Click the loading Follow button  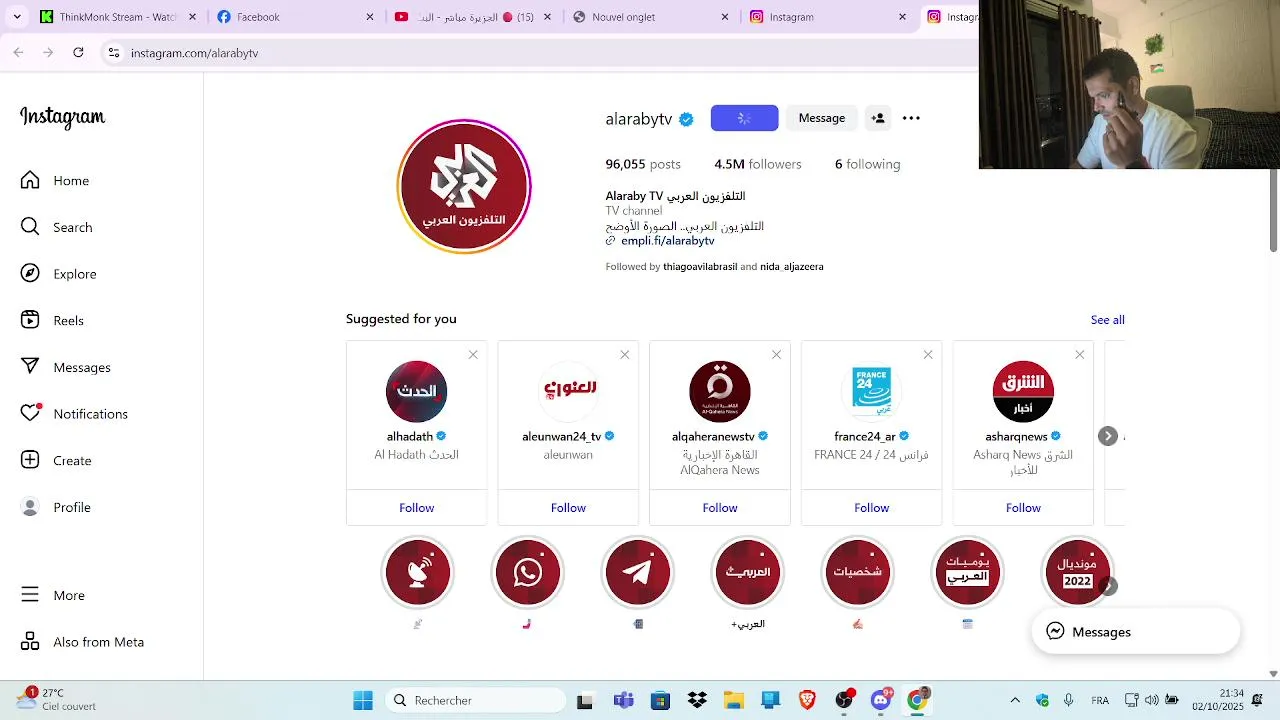[744, 118]
